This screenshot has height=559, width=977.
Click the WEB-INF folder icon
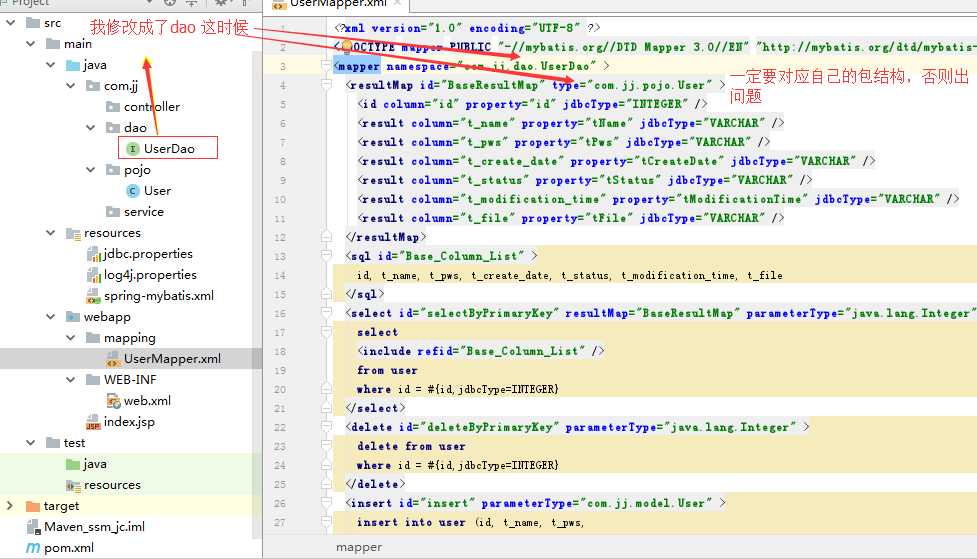coord(93,380)
